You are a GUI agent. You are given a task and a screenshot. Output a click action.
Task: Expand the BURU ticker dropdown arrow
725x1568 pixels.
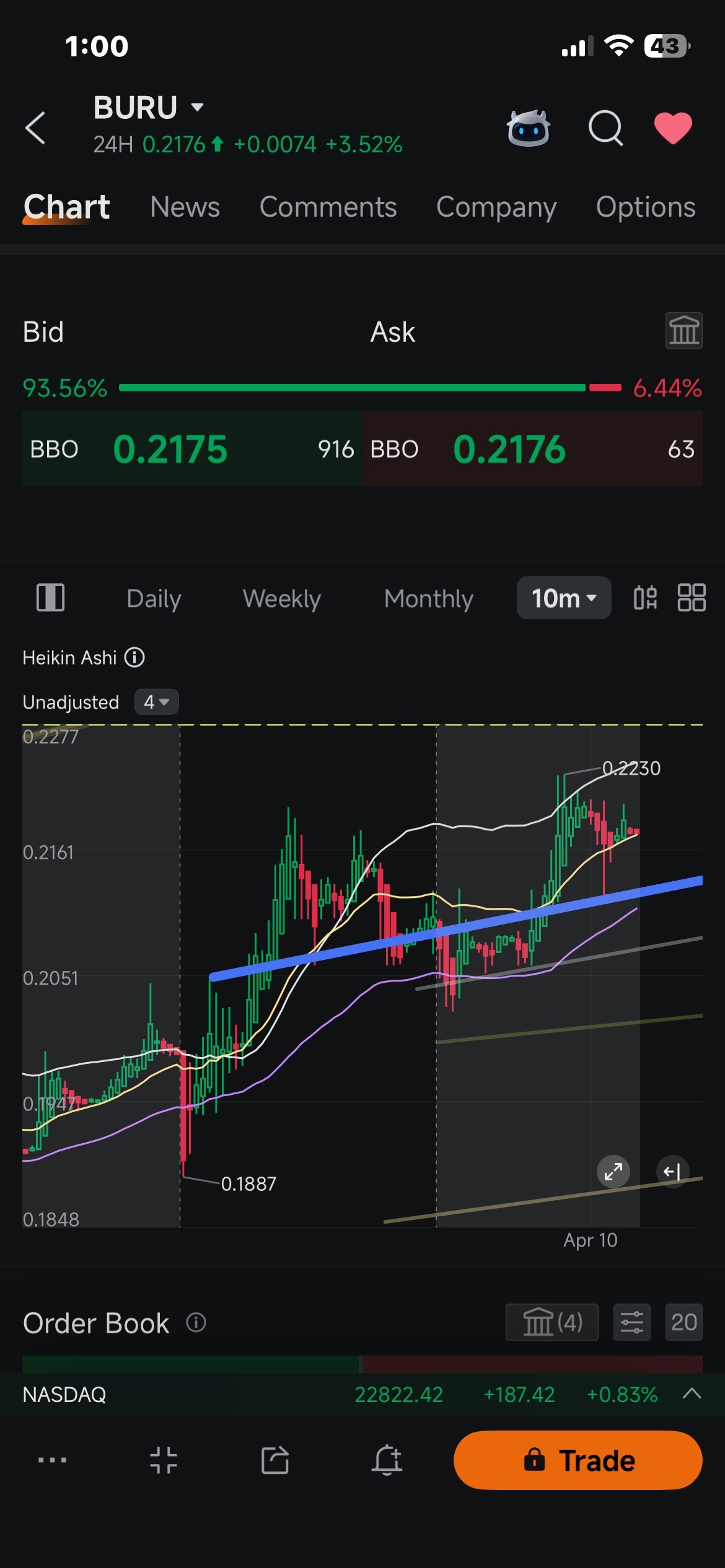click(197, 107)
